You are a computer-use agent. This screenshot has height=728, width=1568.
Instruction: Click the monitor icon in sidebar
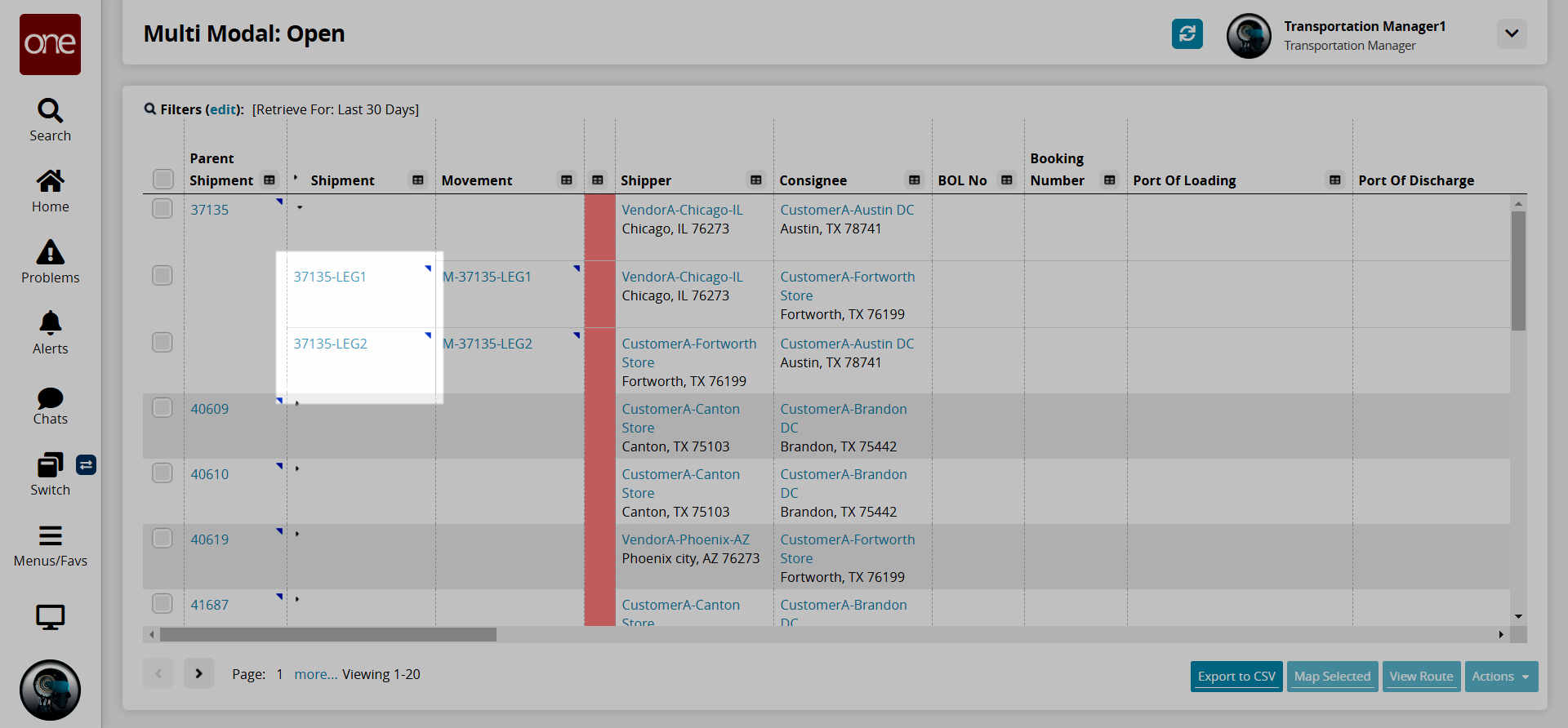click(x=50, y=617)
